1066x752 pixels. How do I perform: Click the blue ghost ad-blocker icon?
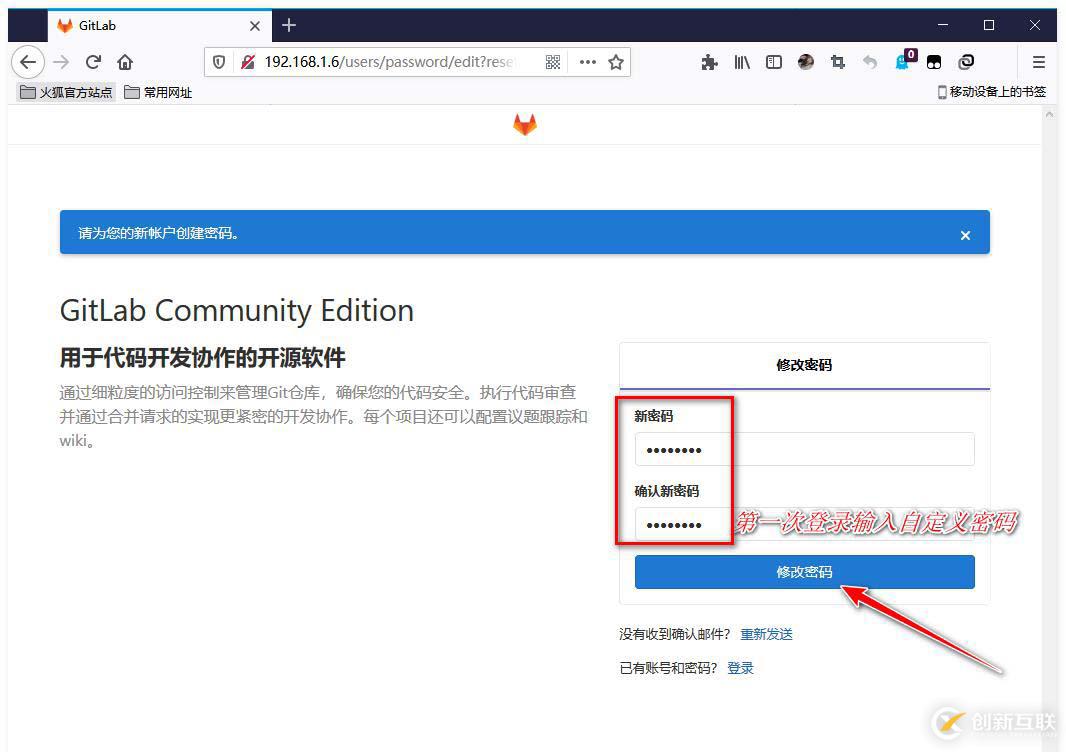coord(903,63)
